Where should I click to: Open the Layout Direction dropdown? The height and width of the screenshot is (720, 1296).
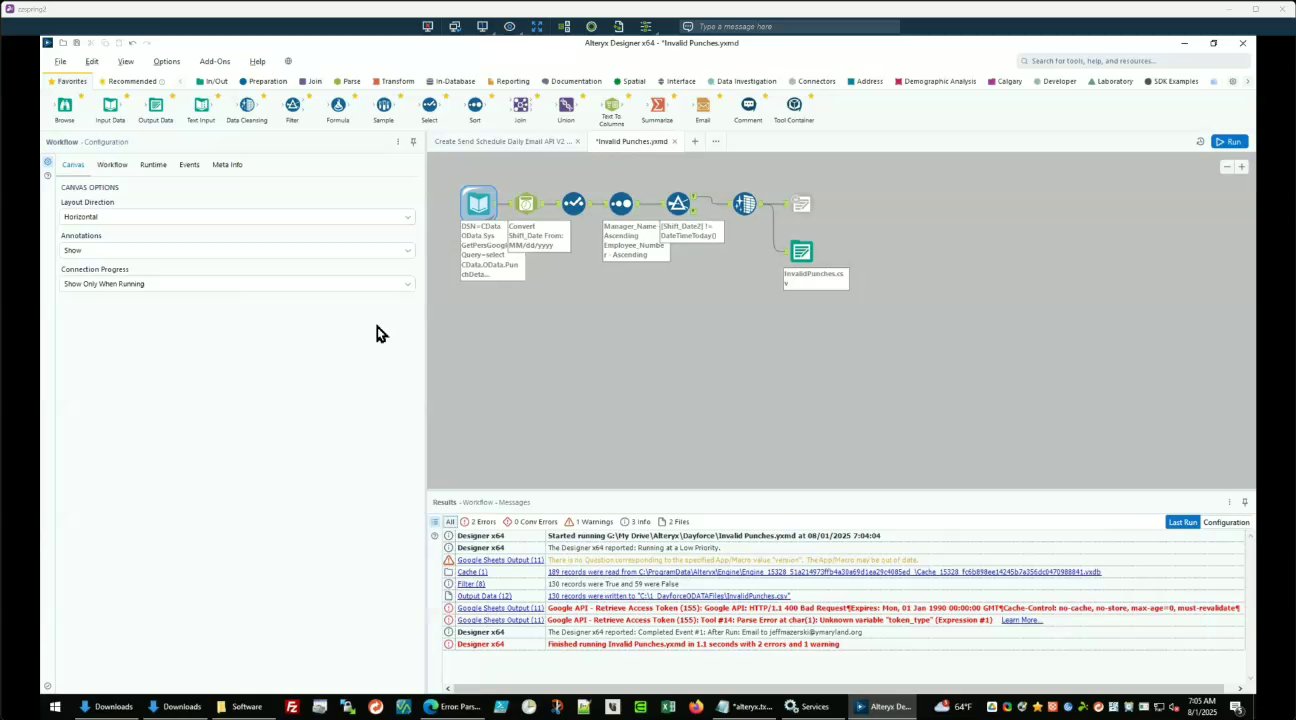point(237,217)
